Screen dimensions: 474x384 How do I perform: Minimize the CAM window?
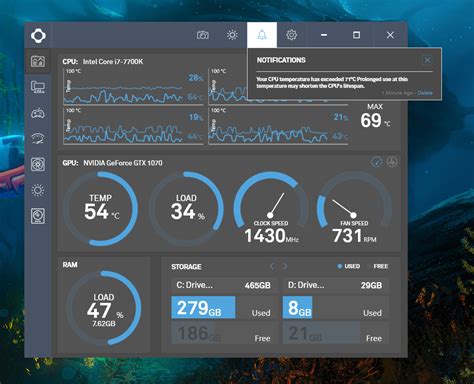tap(324, 35)
